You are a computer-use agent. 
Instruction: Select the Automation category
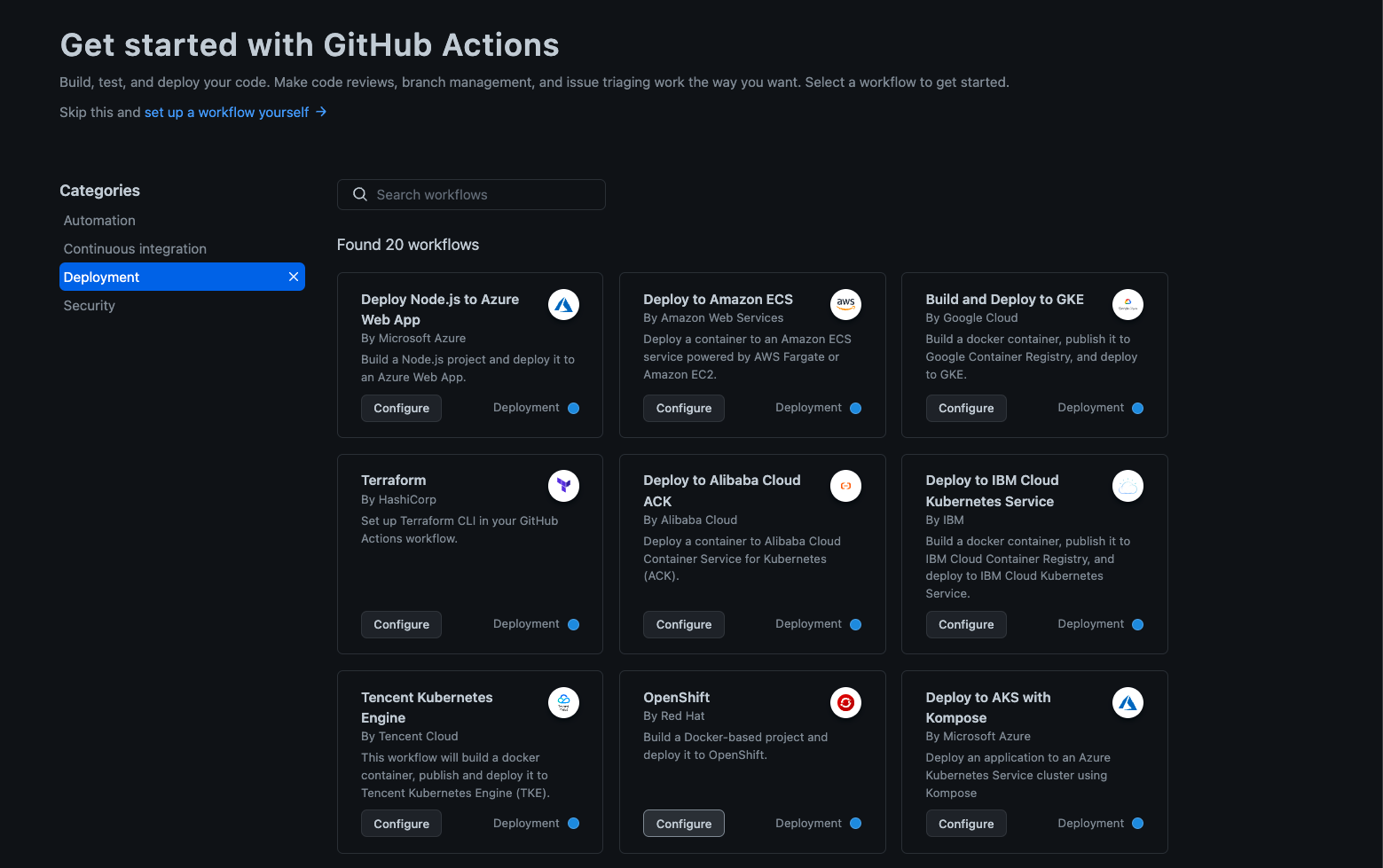[99, 221]
